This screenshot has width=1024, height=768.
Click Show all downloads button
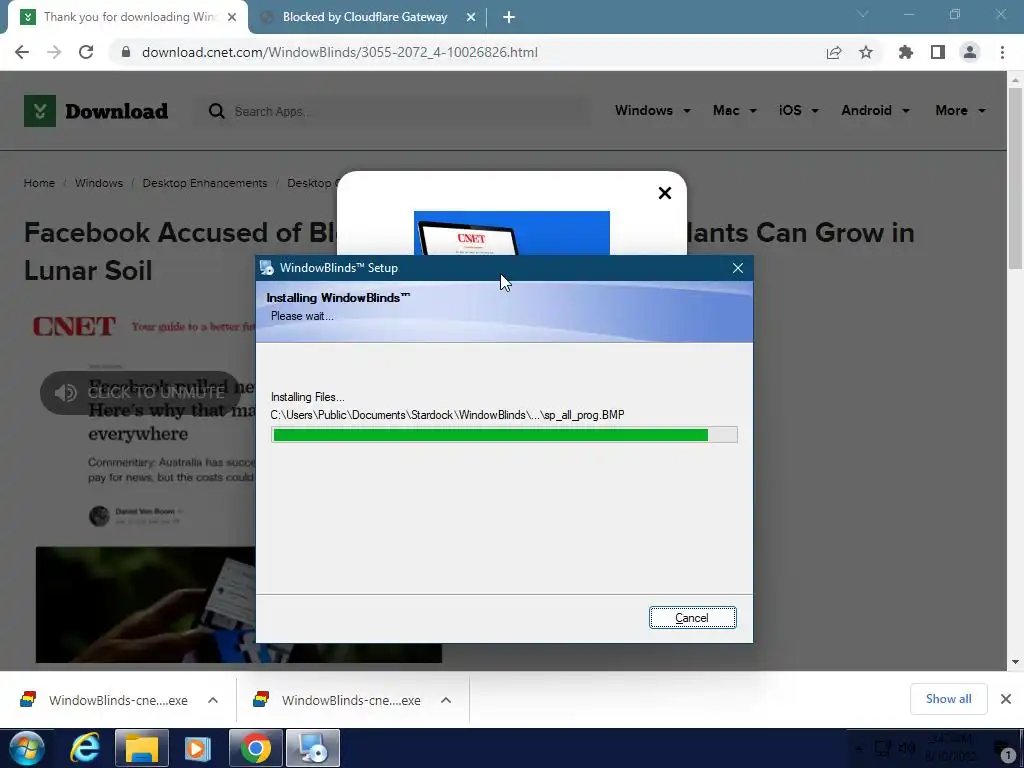tap(948, 699)
